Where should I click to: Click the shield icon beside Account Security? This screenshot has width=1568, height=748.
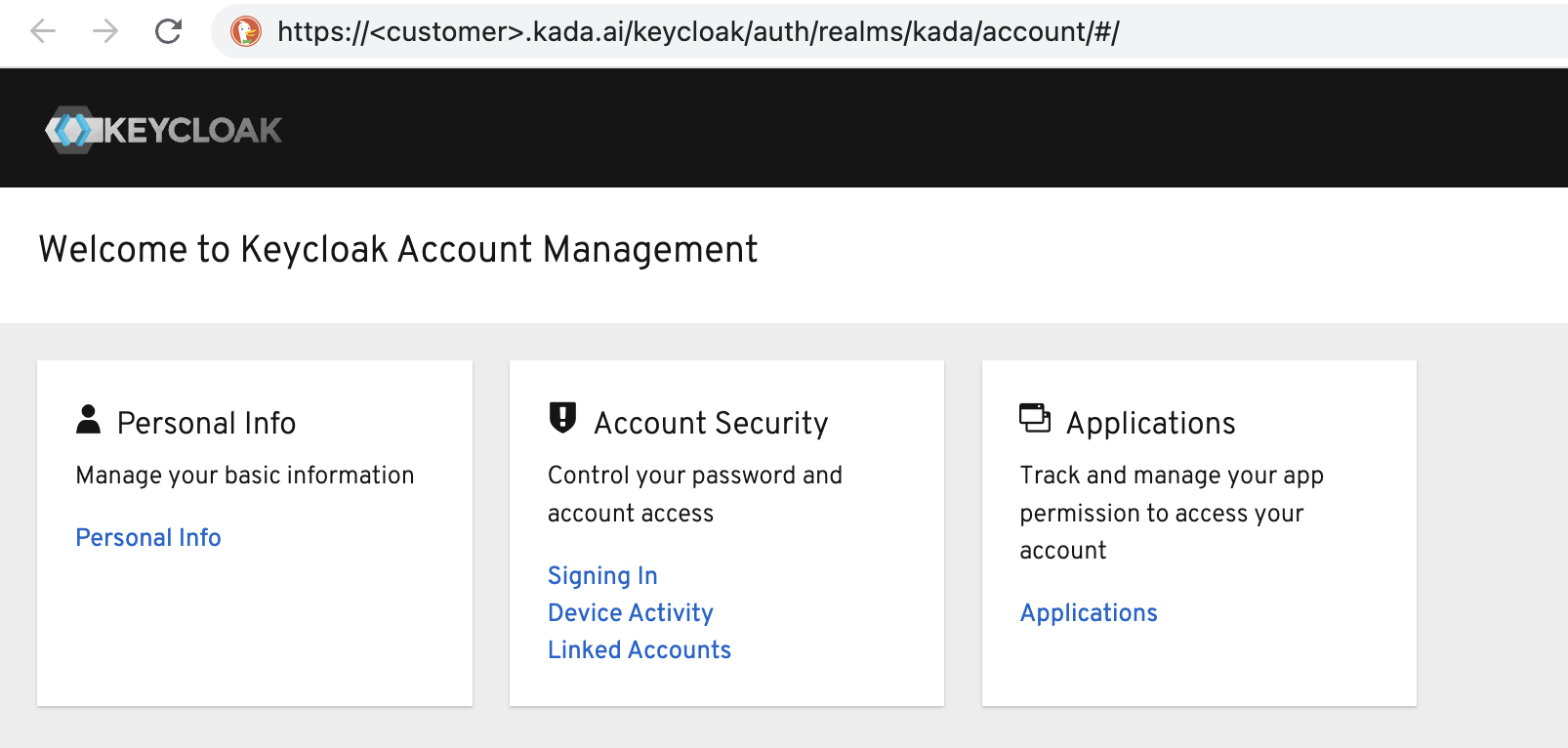pyautogui.click(x=562, y=418)
